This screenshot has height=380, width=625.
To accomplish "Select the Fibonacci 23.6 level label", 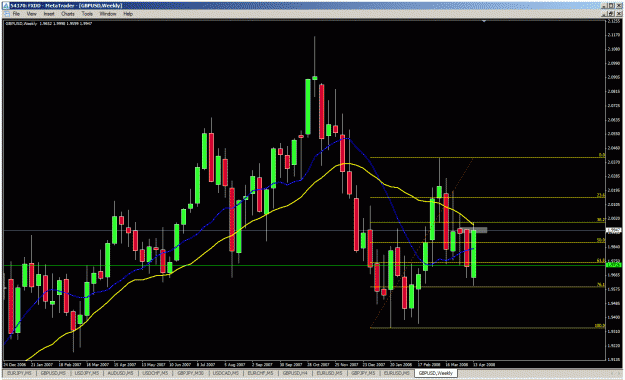I will pyautogui.click(x=601, y=195).
